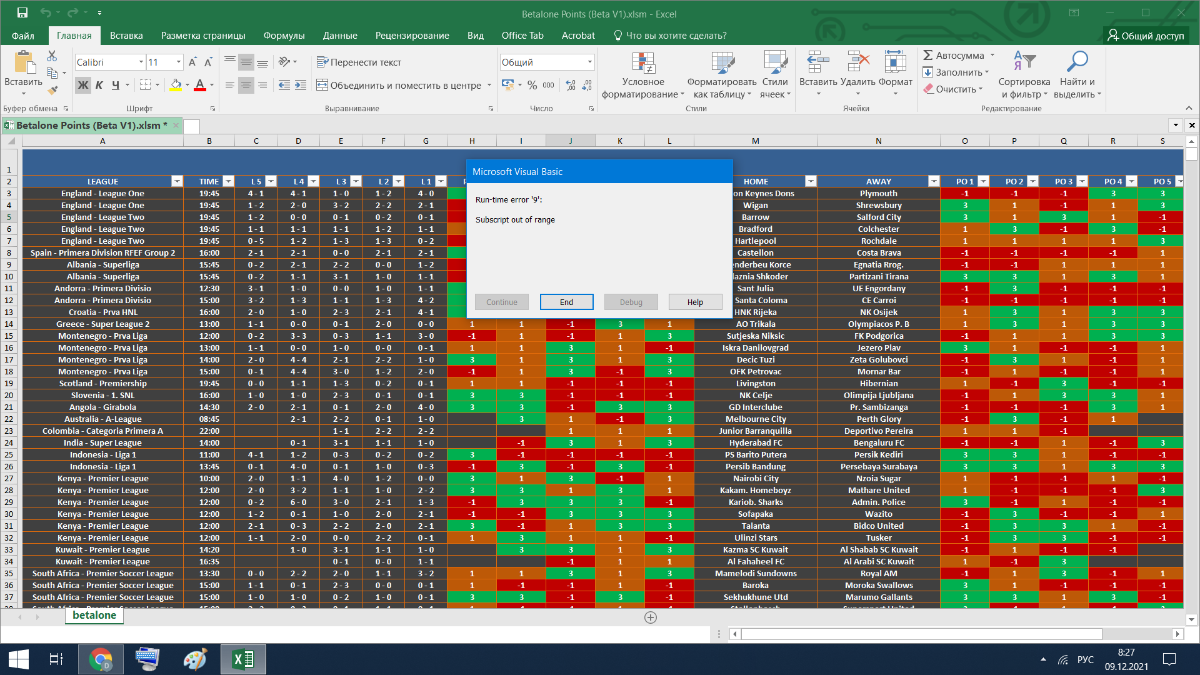Switch to the Формулы ribbon tab
The height and width of the screenshot is (675, 1200).
pos(284,35)
